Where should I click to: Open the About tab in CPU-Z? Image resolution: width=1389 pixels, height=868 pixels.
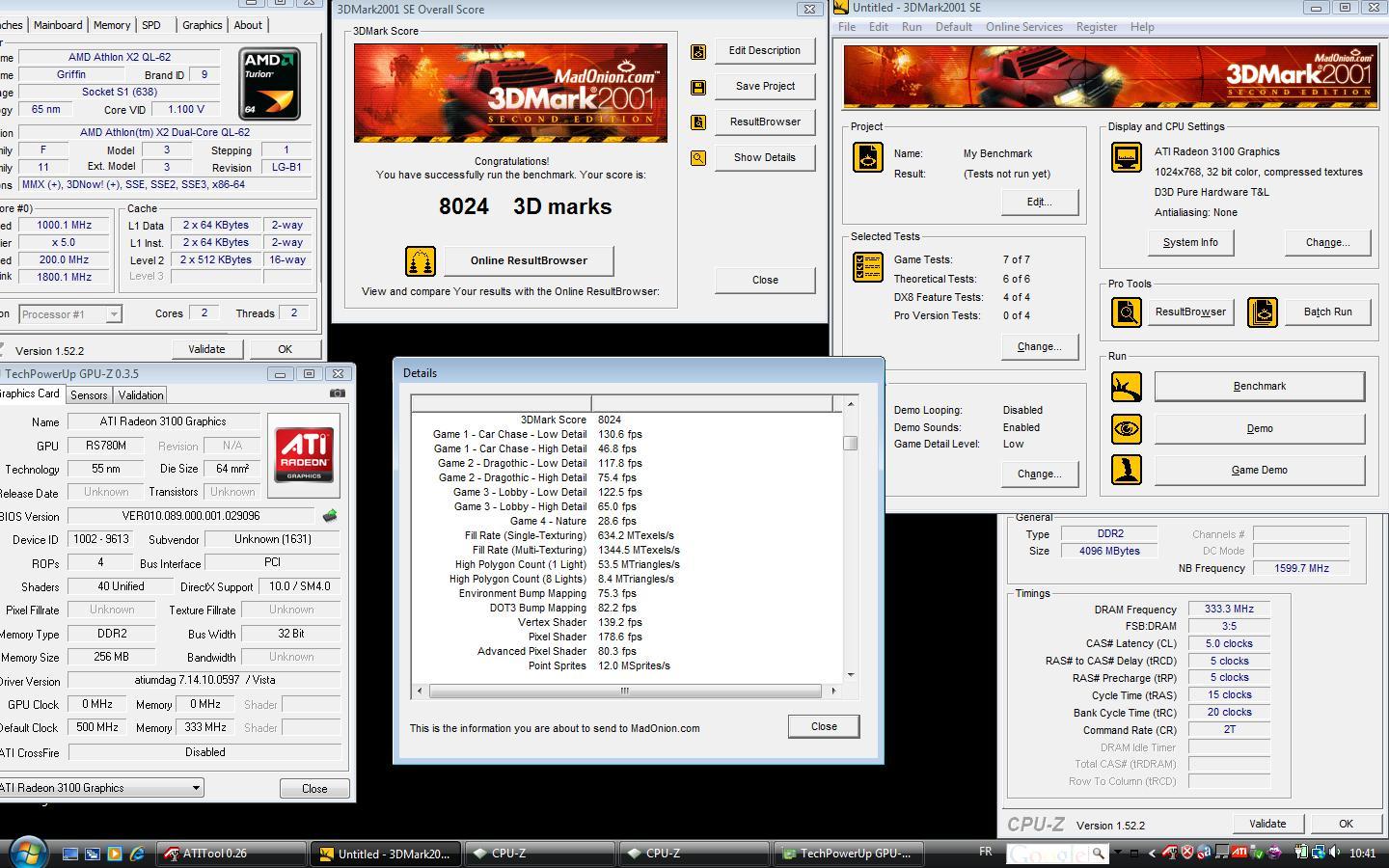click(248, 25)
